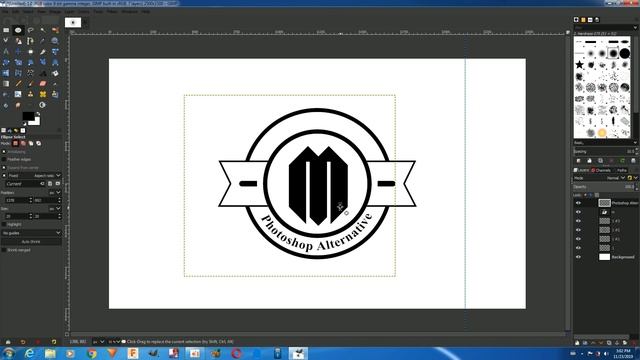Toggle Expand from center checkbox
This screenshot has height=360, width=640.
pos(4,168)
